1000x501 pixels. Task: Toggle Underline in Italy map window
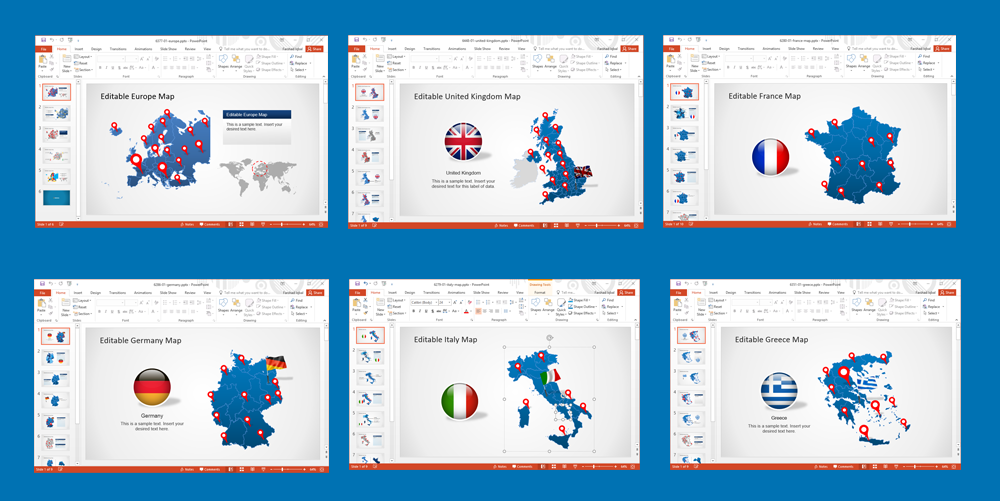[x=426, y=311]
